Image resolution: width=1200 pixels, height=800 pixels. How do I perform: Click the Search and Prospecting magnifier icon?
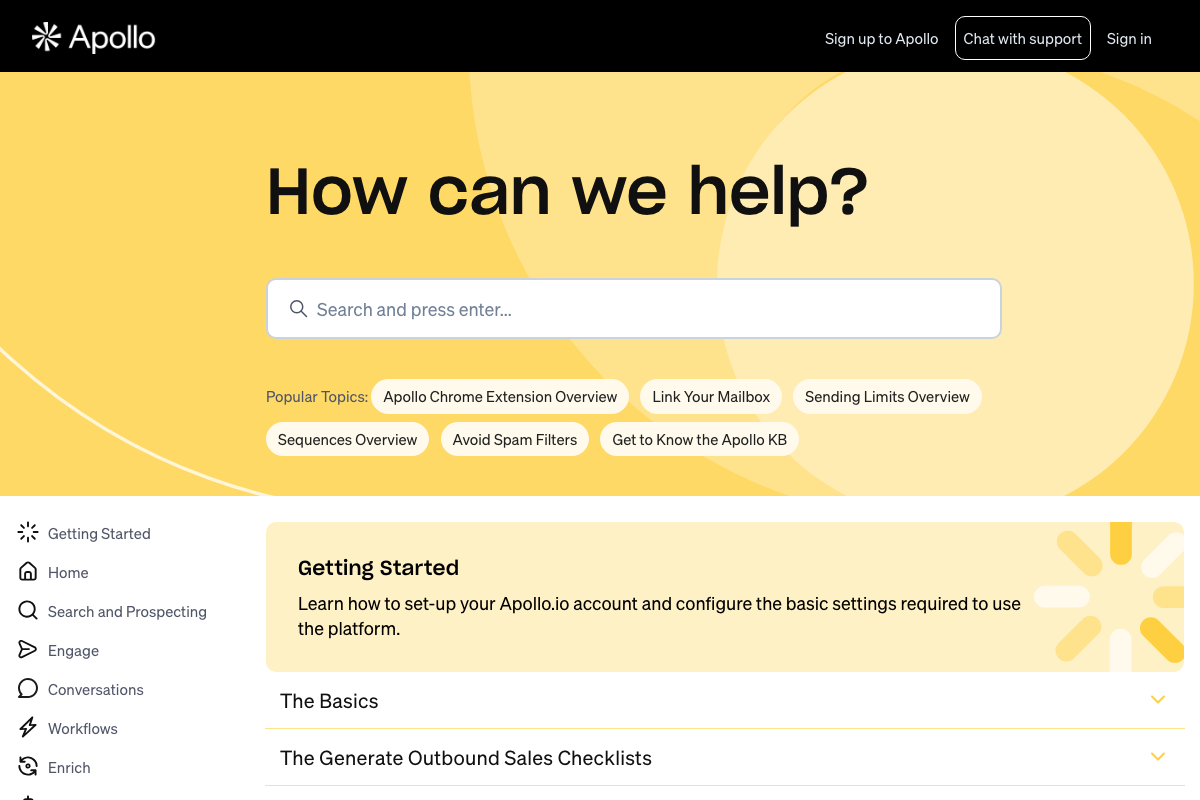[x=28, y=610]
